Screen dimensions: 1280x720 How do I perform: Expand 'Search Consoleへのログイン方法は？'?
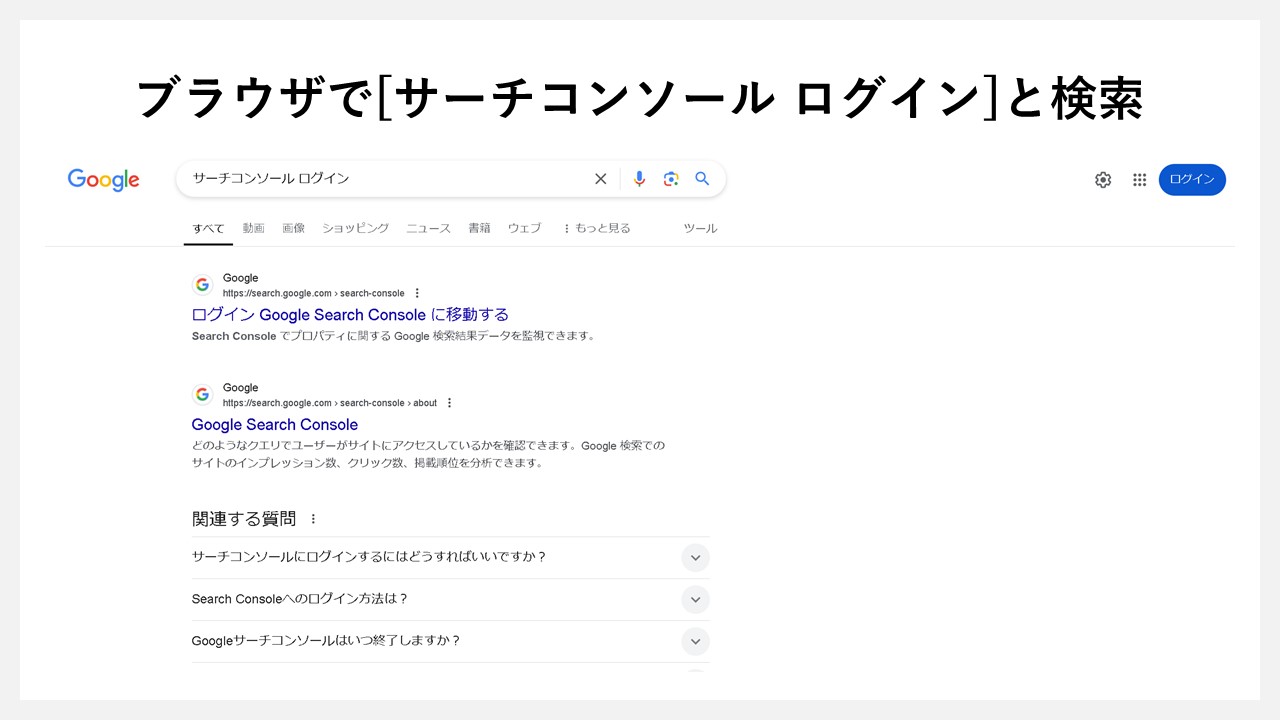(695, 599)
